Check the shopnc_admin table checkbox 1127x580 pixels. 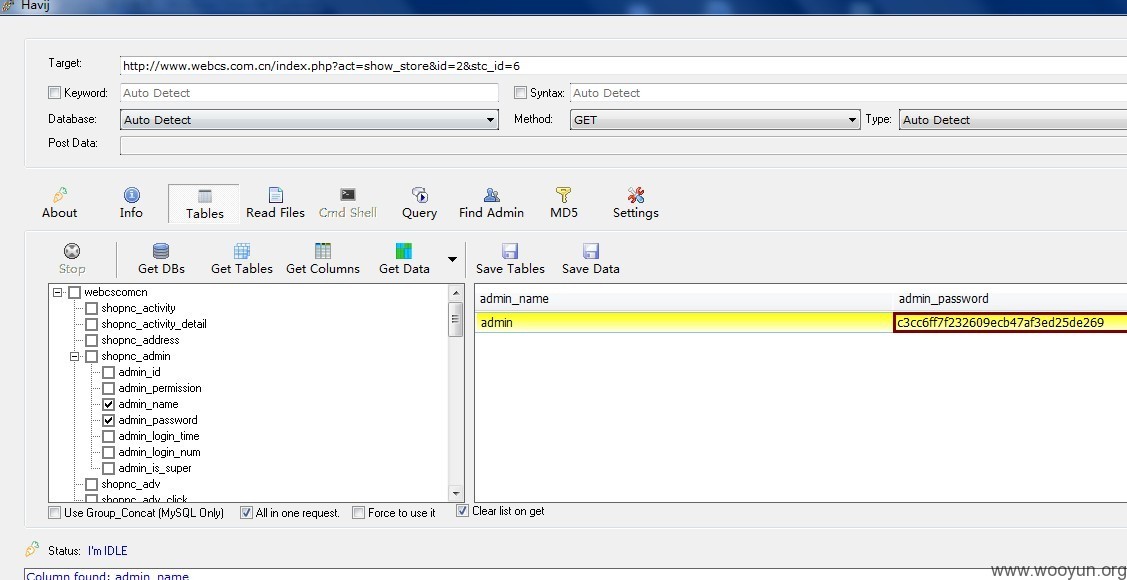coord(91,356)
